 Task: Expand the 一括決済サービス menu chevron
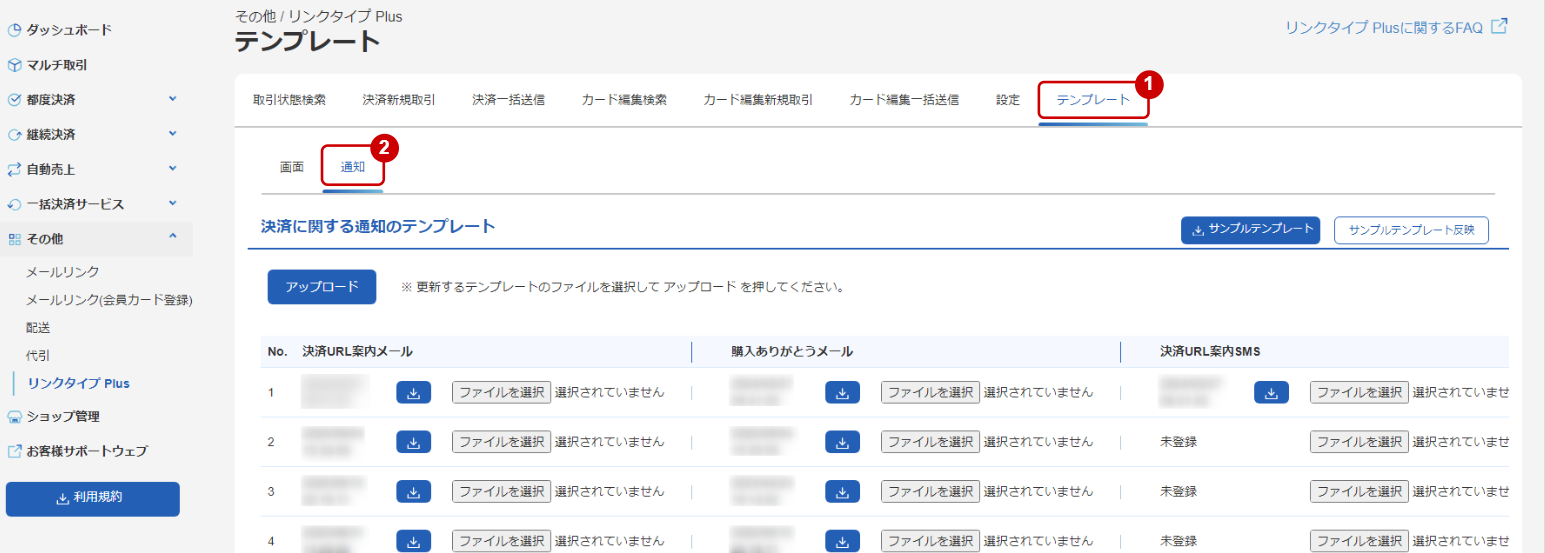tap(173, 204)
